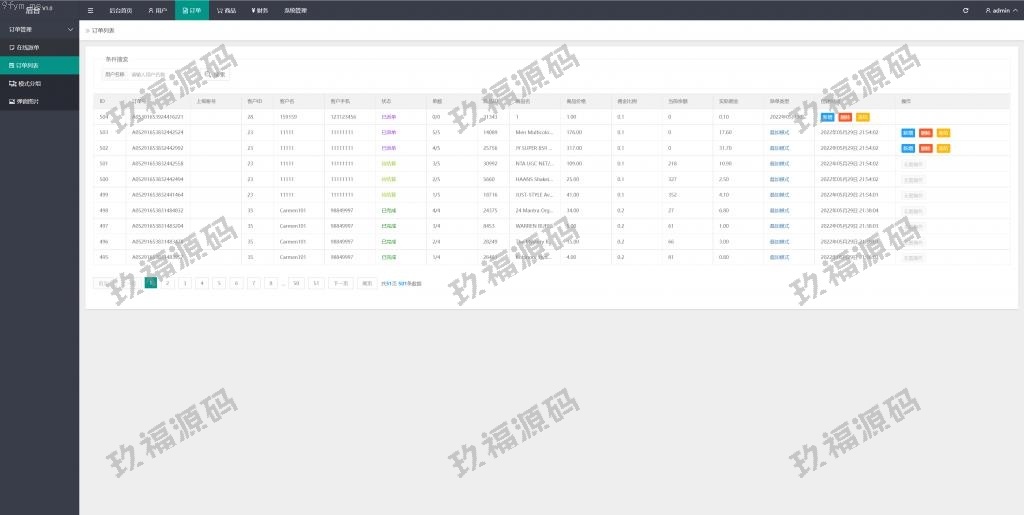Click blue action button in order 503 row
1024x515 pixels.
tap(908, 132)
